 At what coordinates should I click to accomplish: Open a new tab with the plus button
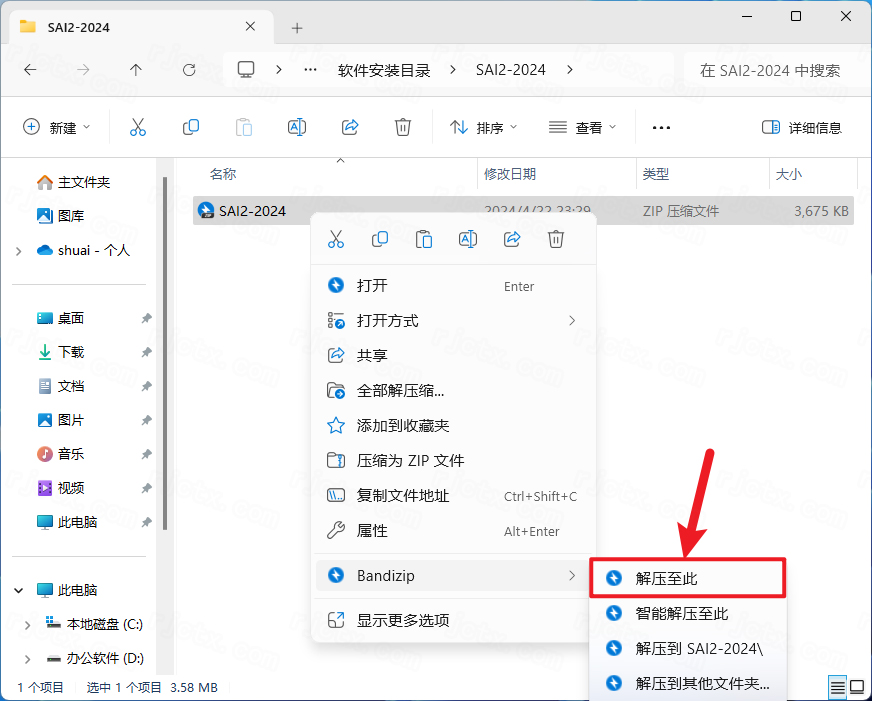coord(297,28)
